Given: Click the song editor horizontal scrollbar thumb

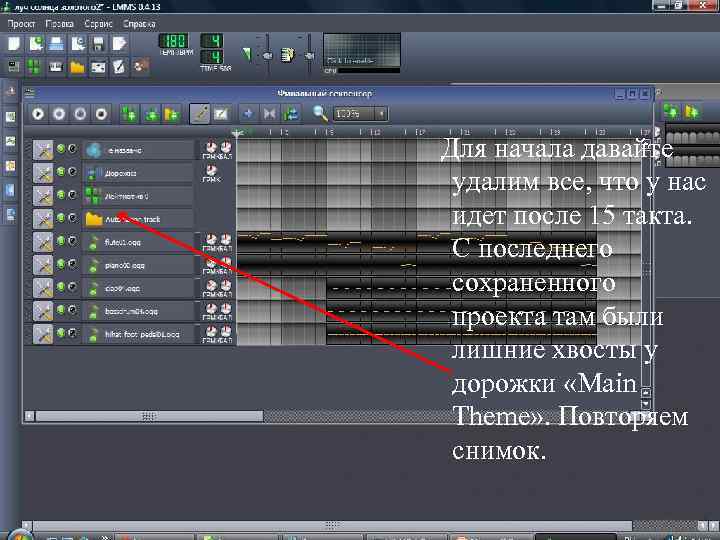Looking at the screenshot, I should 149,416.
